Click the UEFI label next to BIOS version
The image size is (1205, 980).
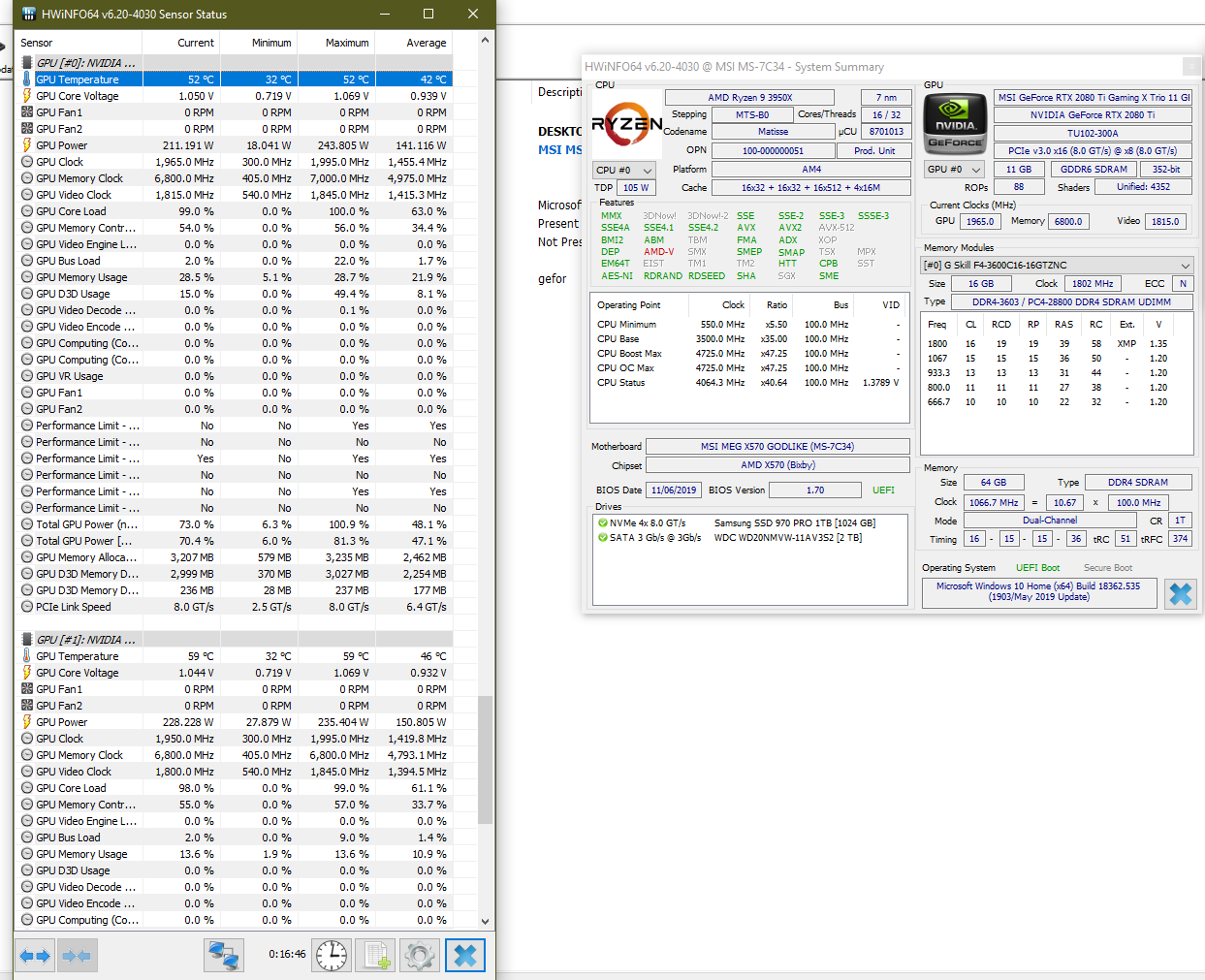883,490
